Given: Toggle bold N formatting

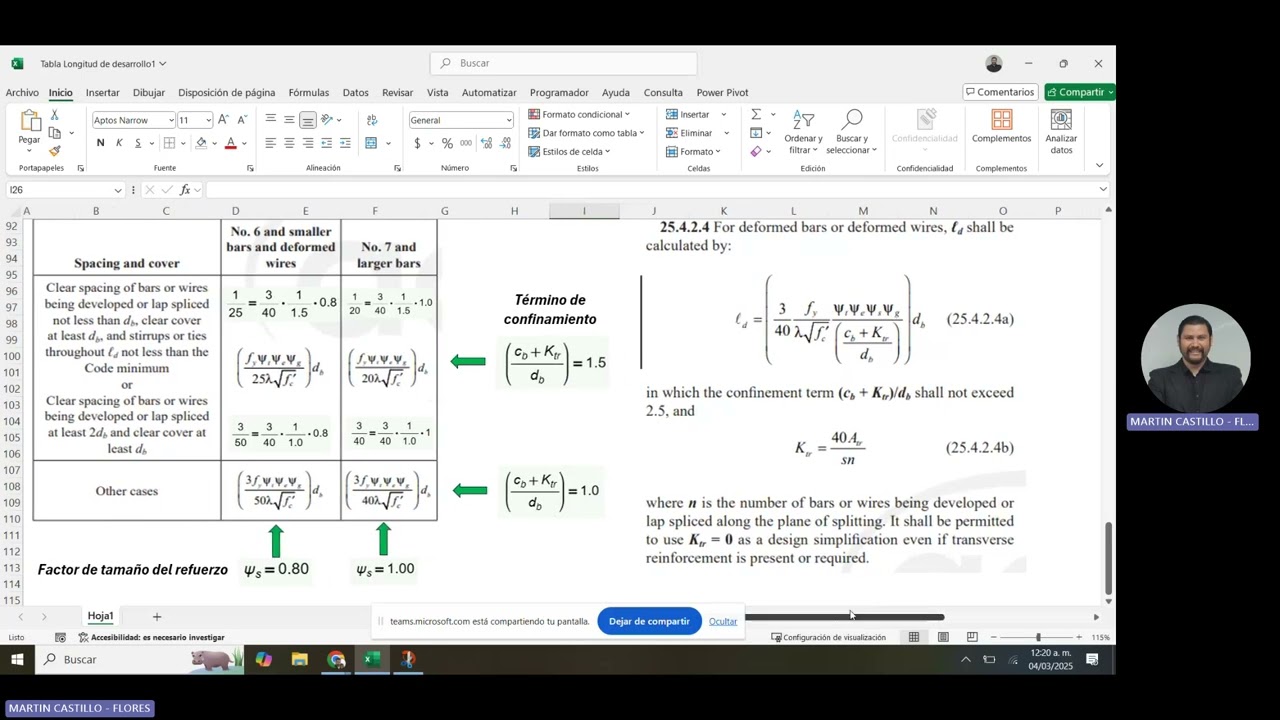Looking at the screenshot, I should [x=100, y=143].
